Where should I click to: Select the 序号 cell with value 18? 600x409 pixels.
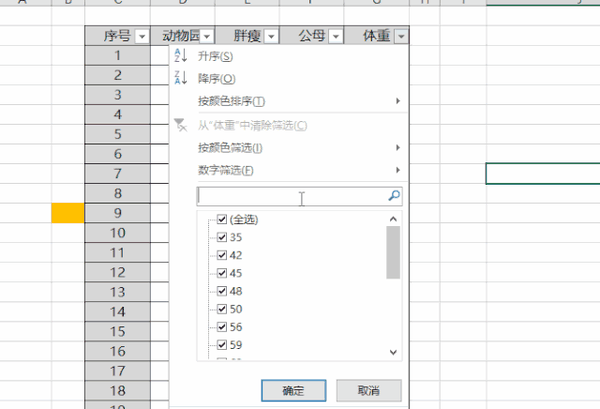[x=117, y=391]
